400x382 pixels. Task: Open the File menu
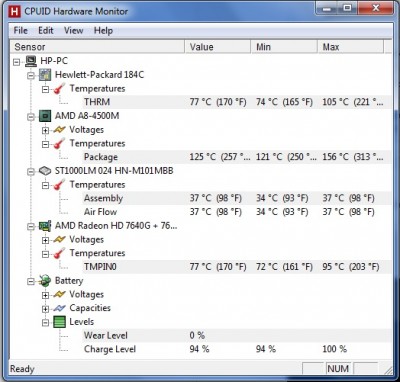coord(20,31)
